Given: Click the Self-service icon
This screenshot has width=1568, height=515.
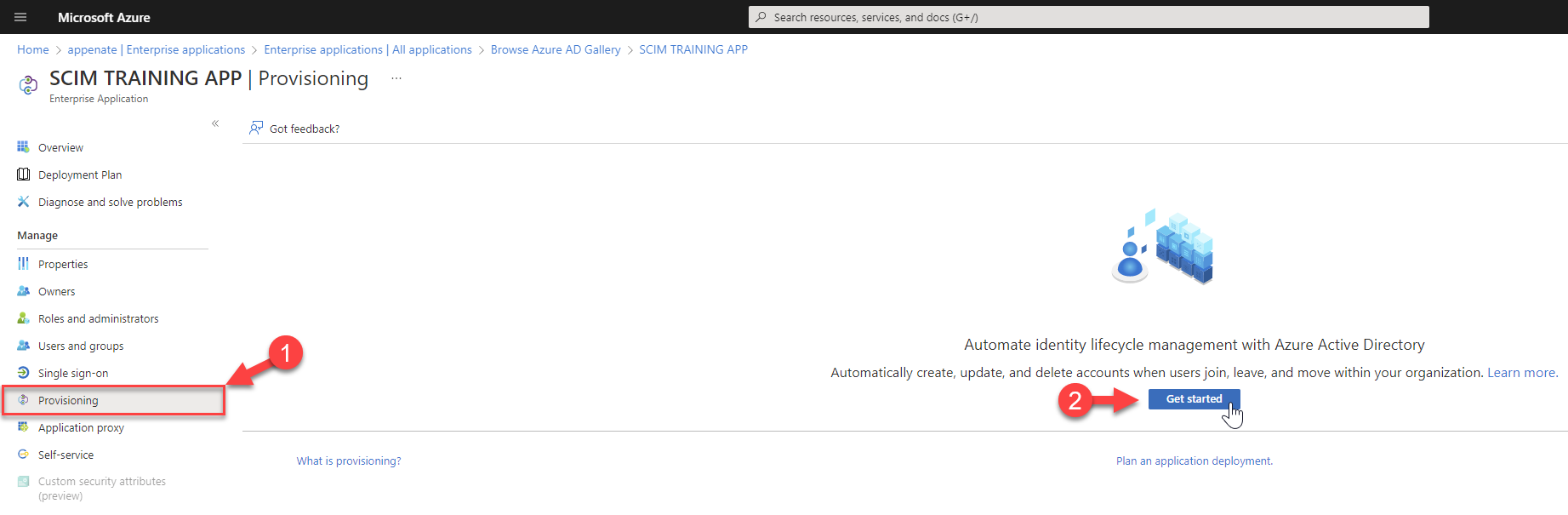Looking at the screenshot, I should (23, 455).
